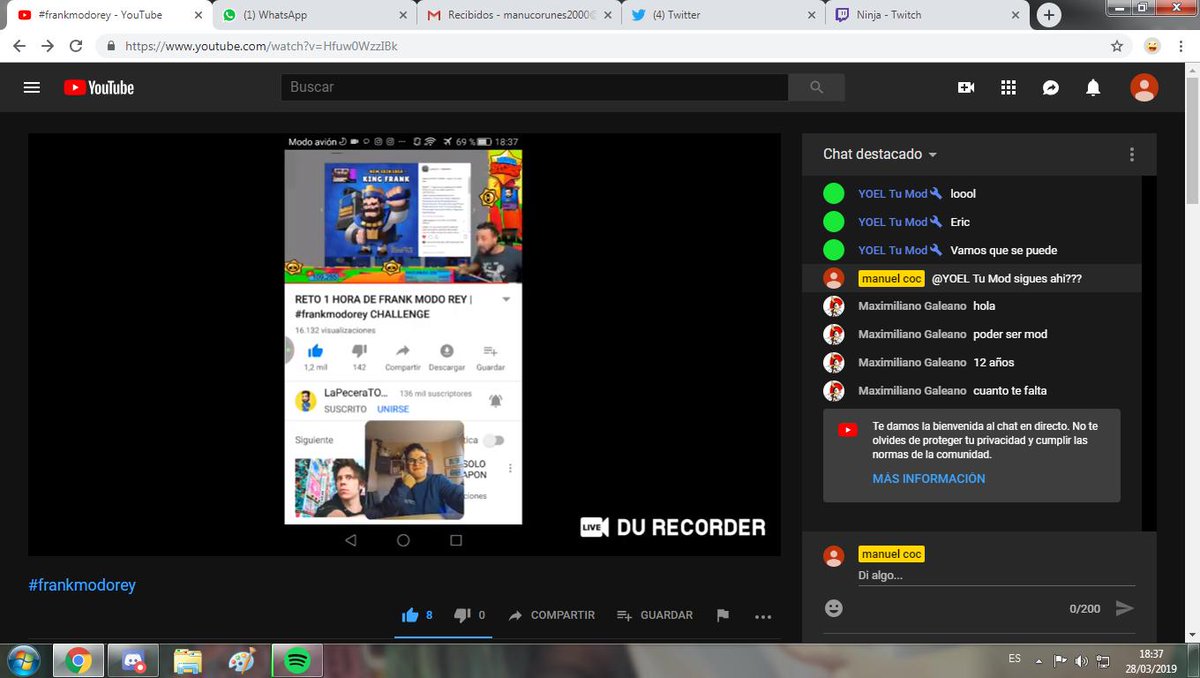The image size is (1200, 678).
Task: Select the #frankmodorey YouTube tab
Action: (x=110, y=15)
